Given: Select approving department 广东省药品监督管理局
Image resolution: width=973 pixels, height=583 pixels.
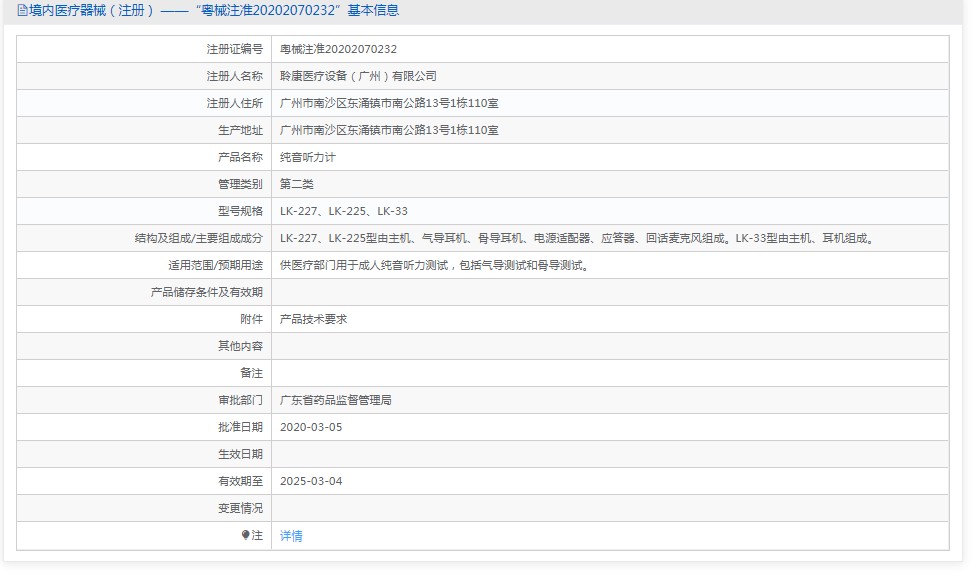Looking at the screenshot, I should click(336, 400).
